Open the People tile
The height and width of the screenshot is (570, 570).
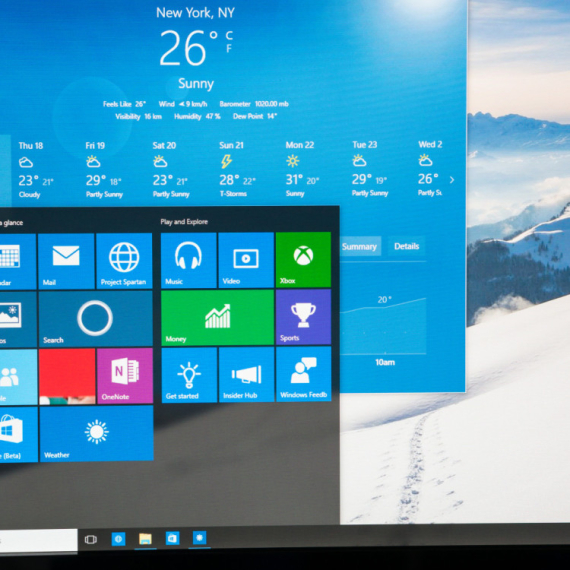tap(19, 377)
